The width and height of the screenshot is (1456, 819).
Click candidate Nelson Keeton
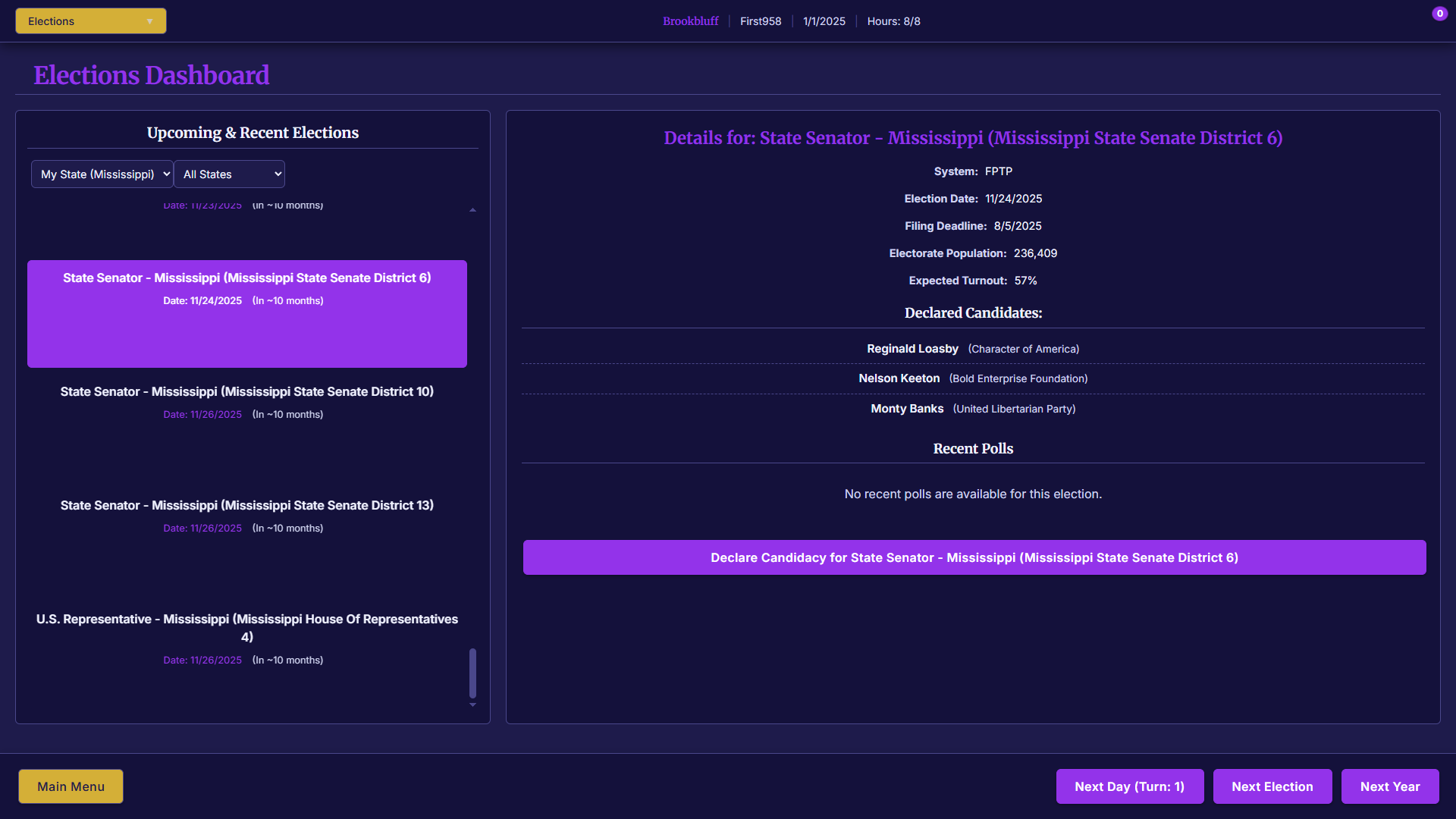point(899,378)
